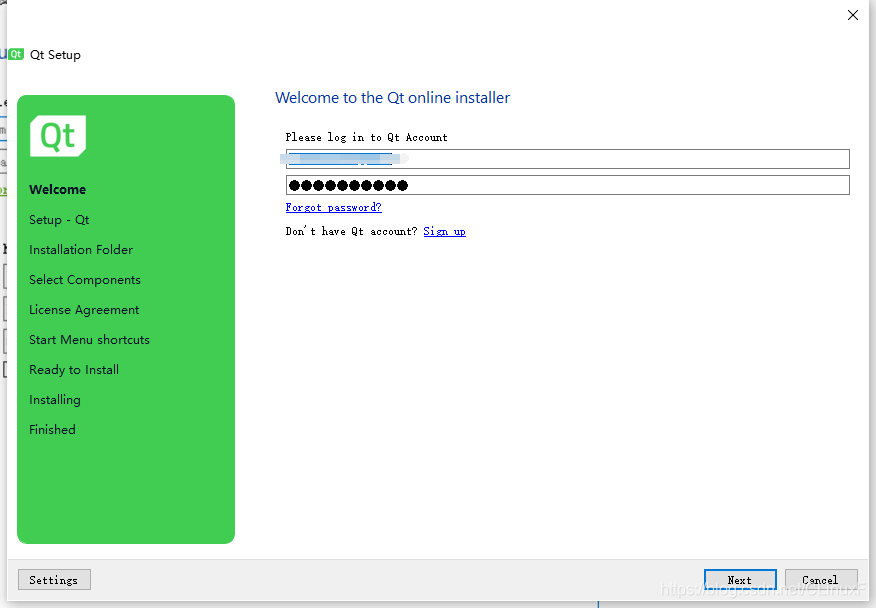
Task: Select the Installing step
Action: coord(55,400)
